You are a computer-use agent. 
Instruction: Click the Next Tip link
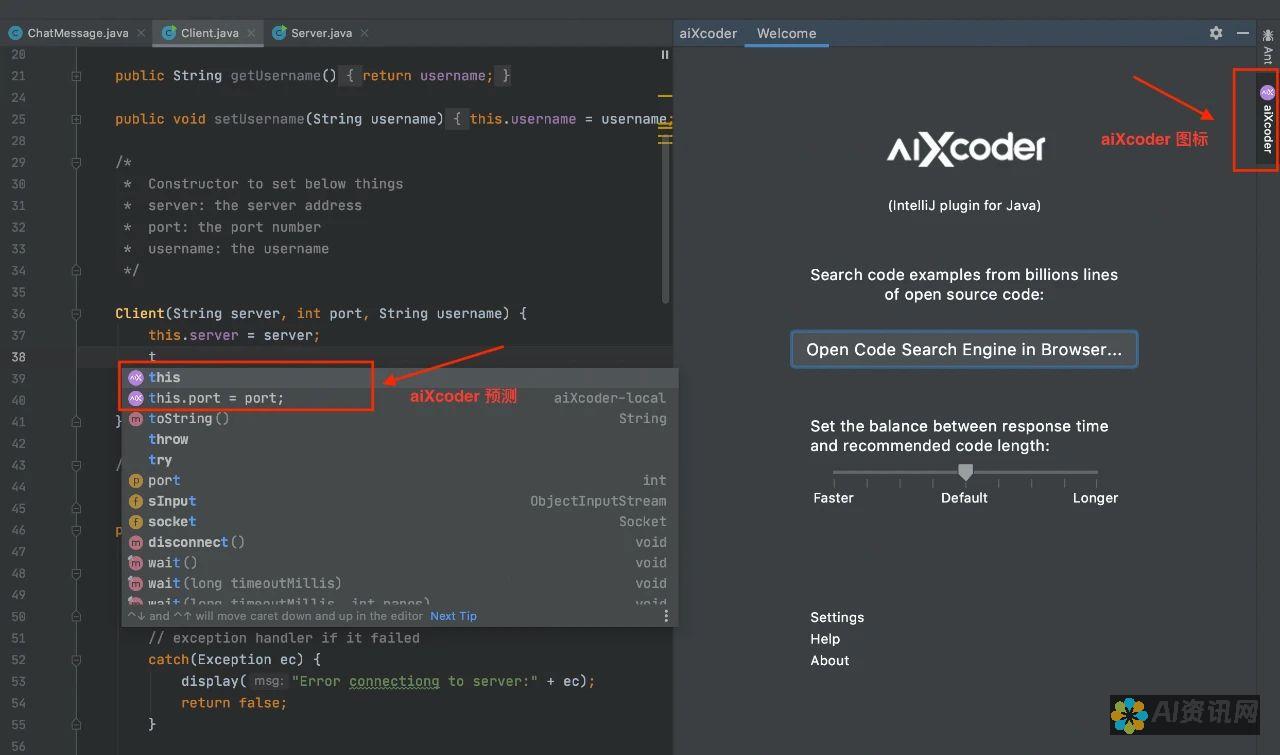click(x=453, y=616)
